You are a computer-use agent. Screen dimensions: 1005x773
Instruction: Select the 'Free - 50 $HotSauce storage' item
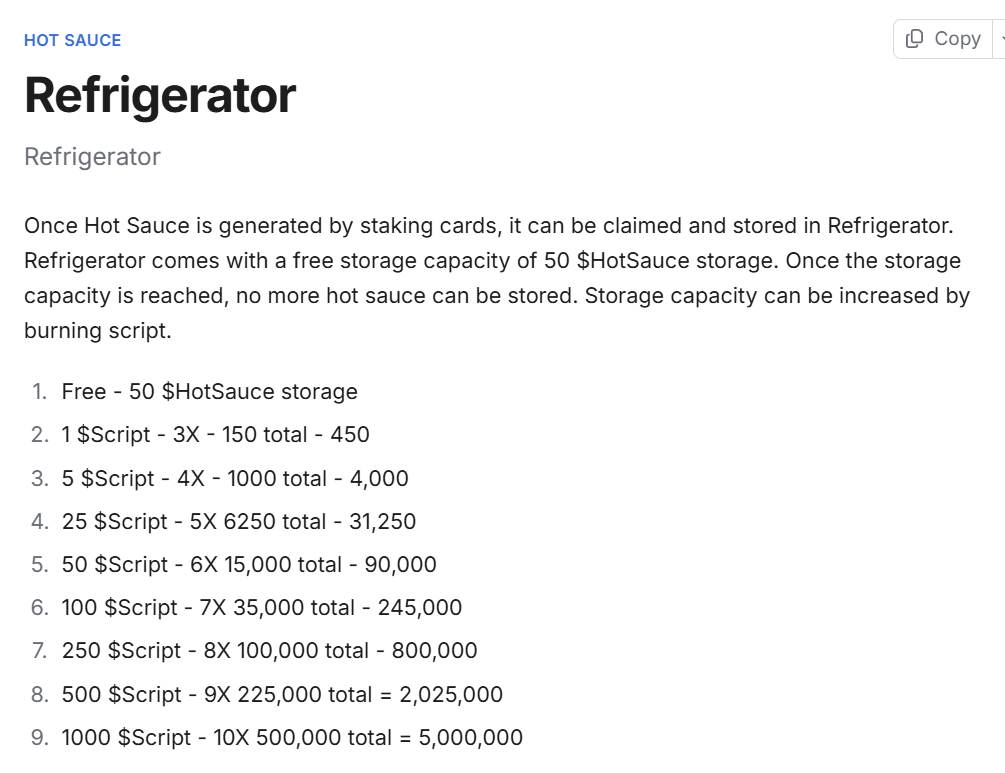(210, 392)
